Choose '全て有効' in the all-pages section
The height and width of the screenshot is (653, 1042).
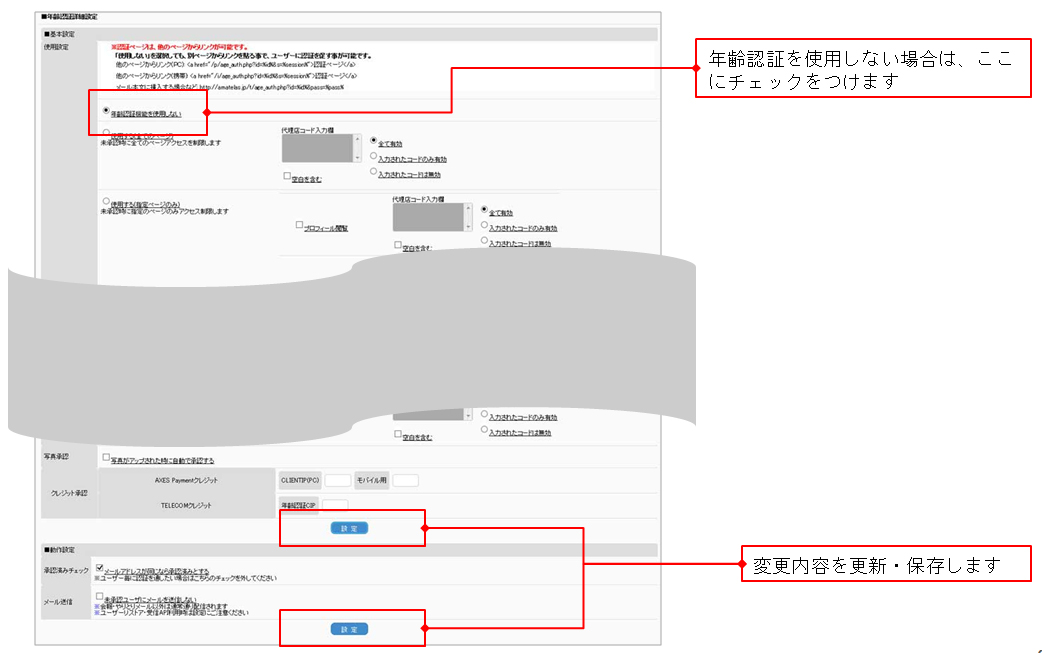374,142
